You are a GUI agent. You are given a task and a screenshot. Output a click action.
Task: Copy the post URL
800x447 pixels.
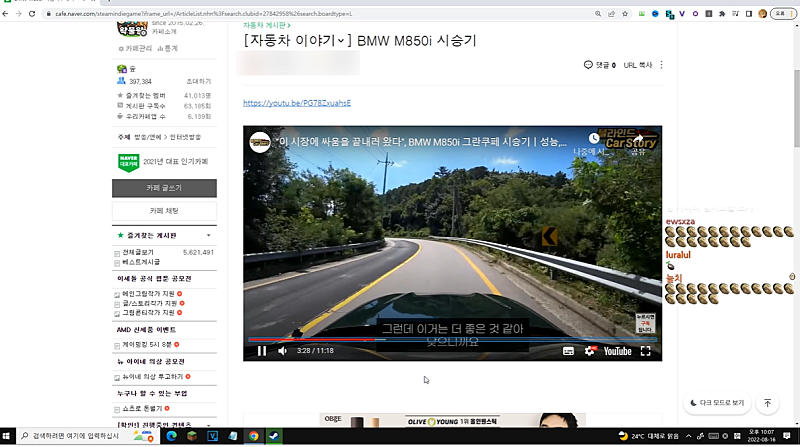pyautogui.click(x=638, y=65)
